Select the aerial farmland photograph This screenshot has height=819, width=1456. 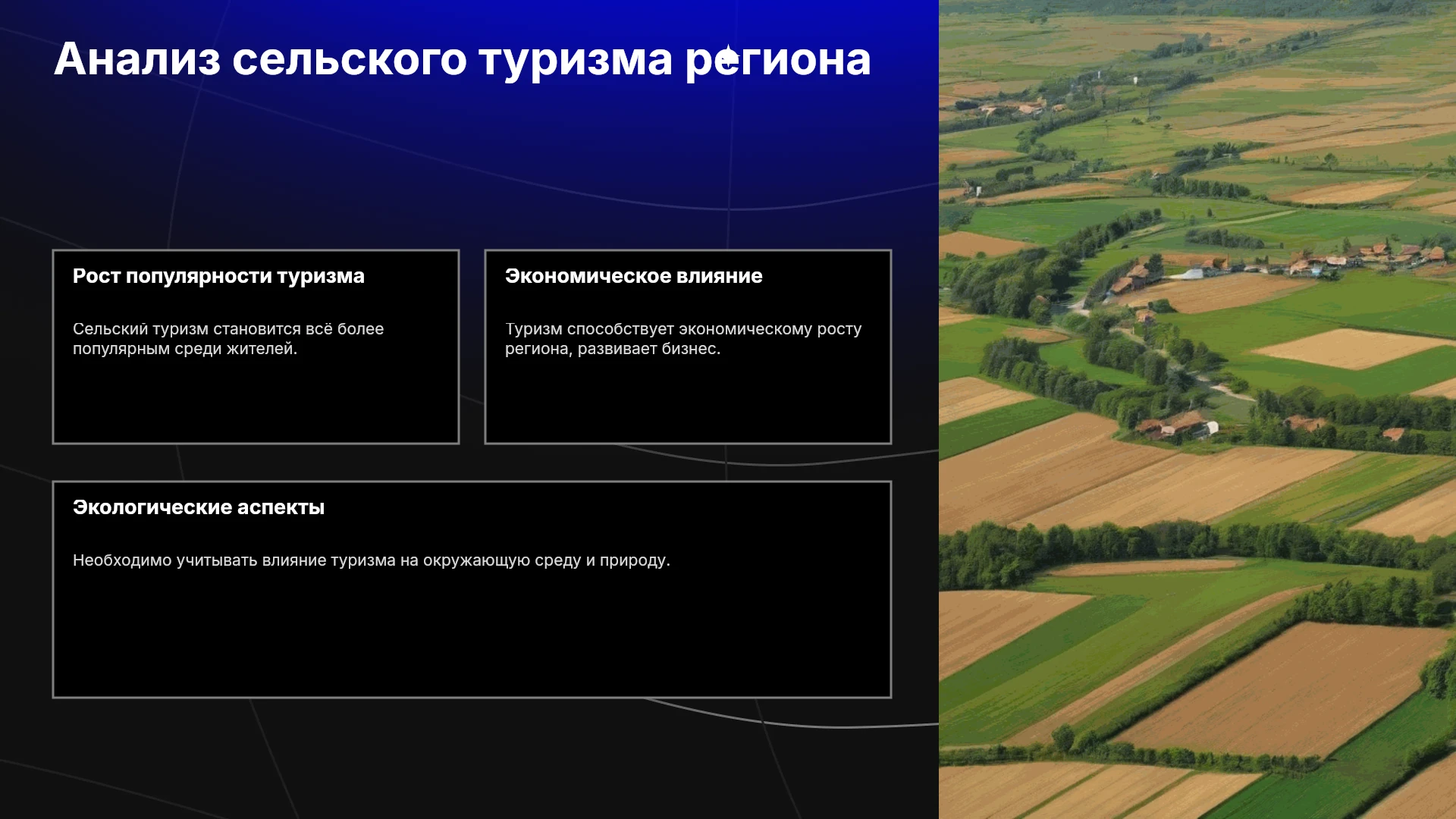(x=1197, y=409)
